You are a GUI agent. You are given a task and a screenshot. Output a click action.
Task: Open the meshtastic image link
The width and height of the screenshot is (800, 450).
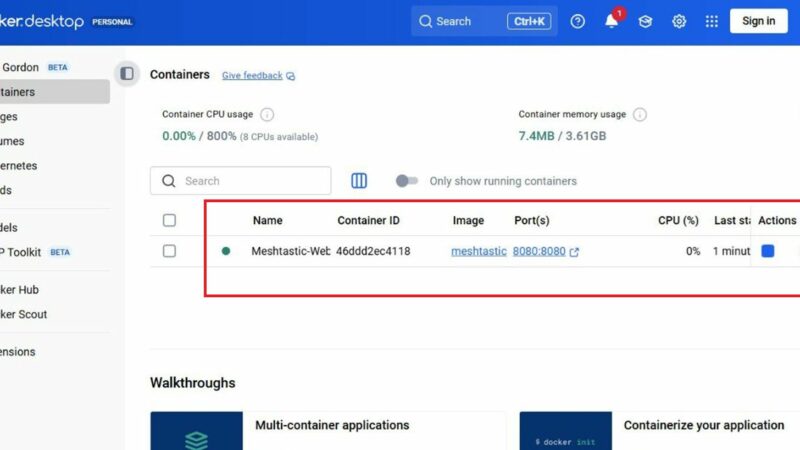[x=479, y=251]
